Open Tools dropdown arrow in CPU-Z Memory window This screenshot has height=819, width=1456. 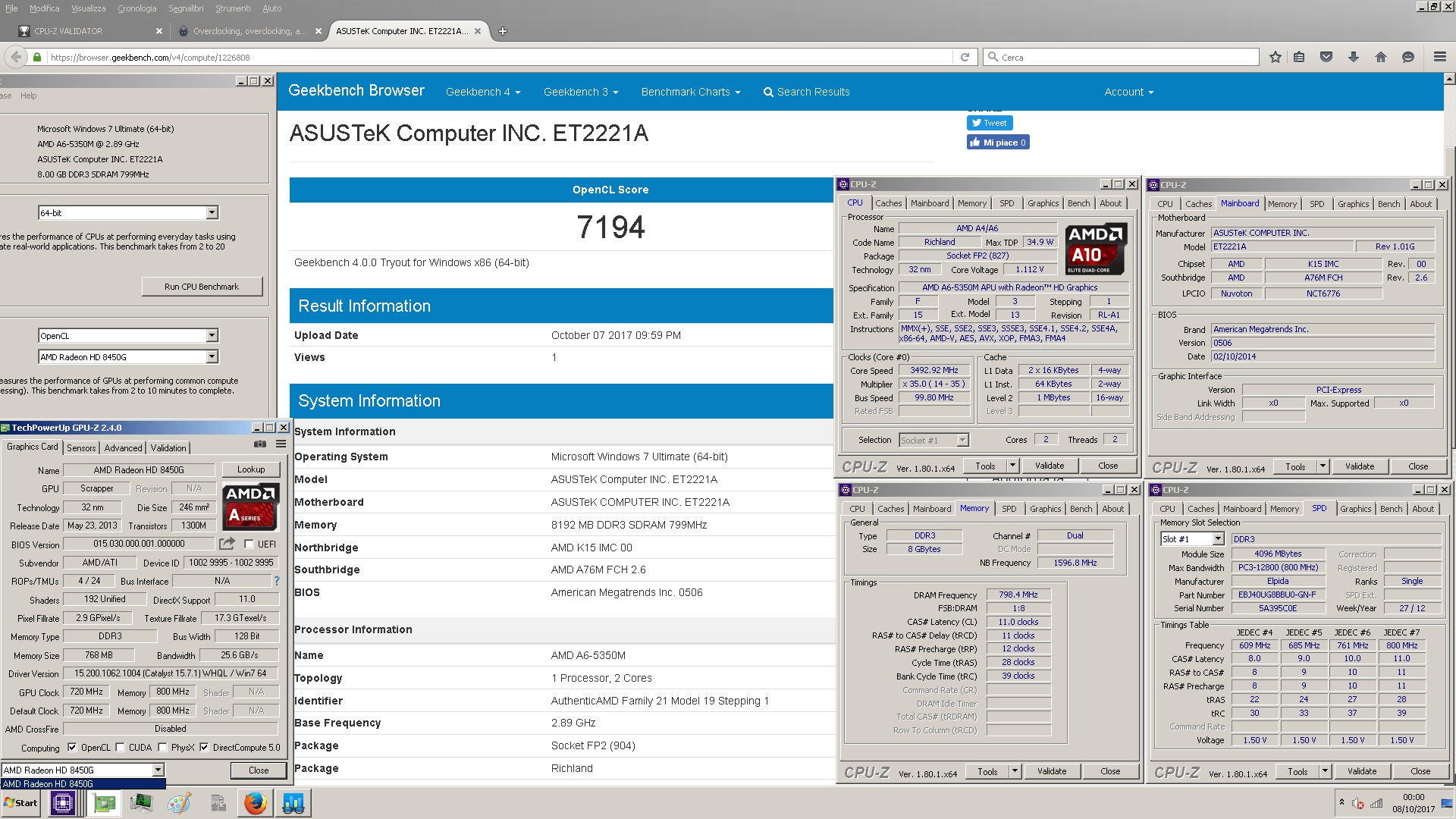click(1015, 771)
